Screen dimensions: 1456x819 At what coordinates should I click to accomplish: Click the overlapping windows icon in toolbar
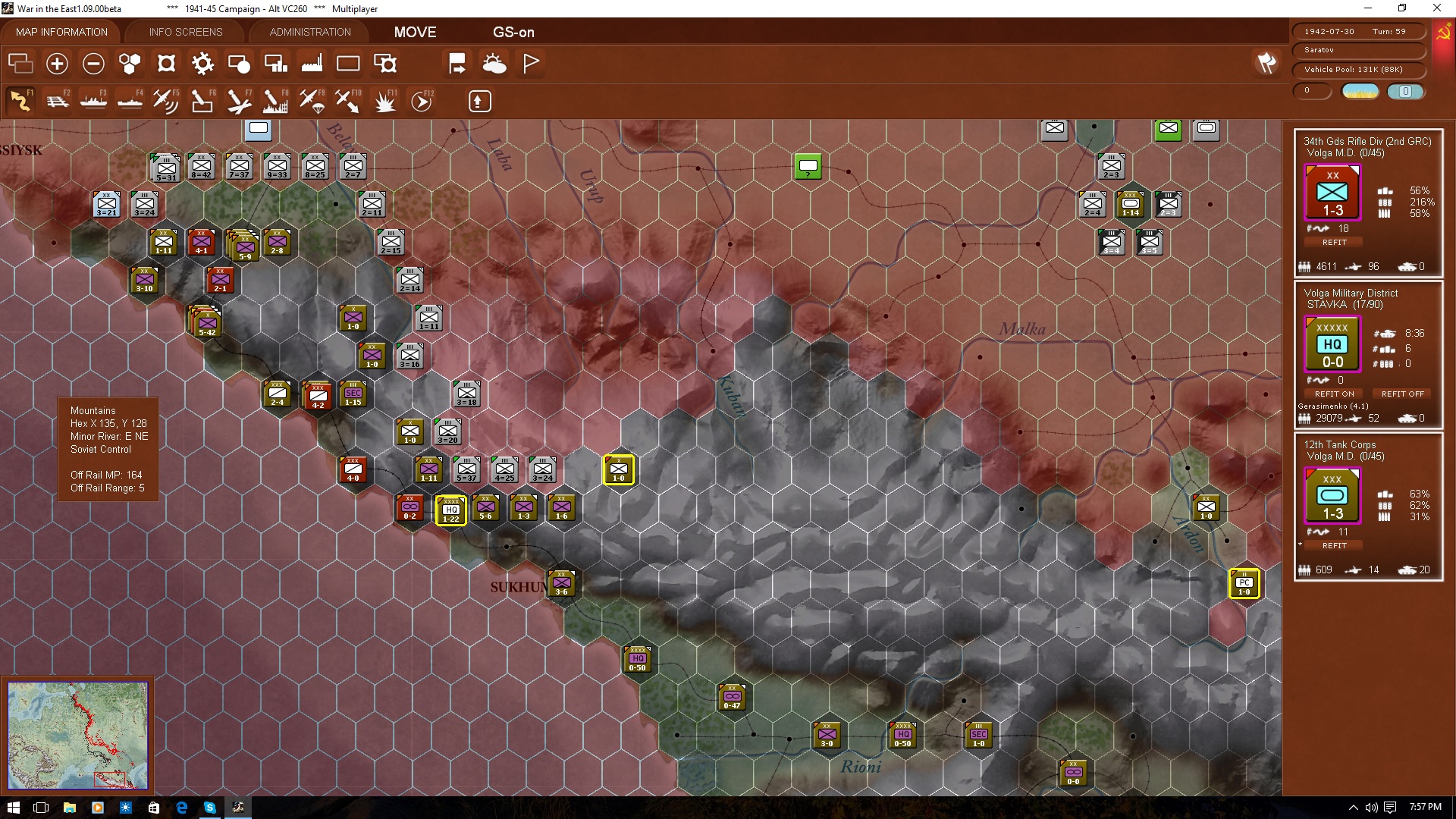(x=20, y=64)
